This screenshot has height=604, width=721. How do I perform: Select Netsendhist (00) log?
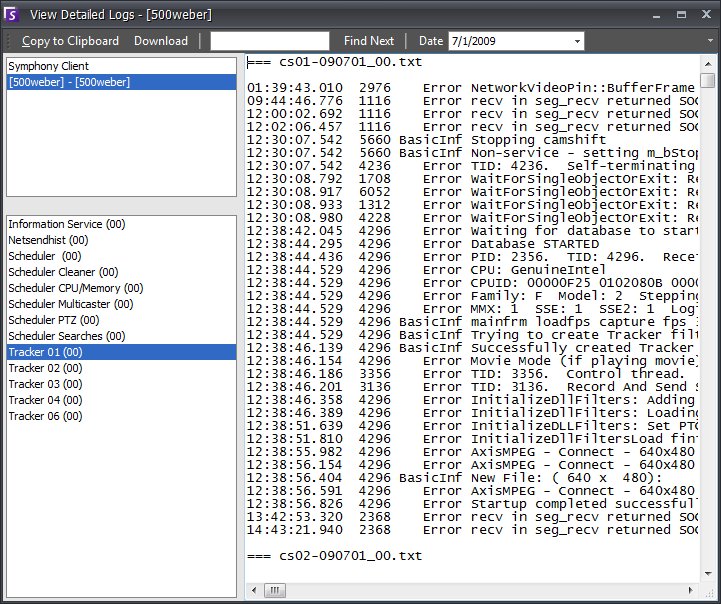121,240
